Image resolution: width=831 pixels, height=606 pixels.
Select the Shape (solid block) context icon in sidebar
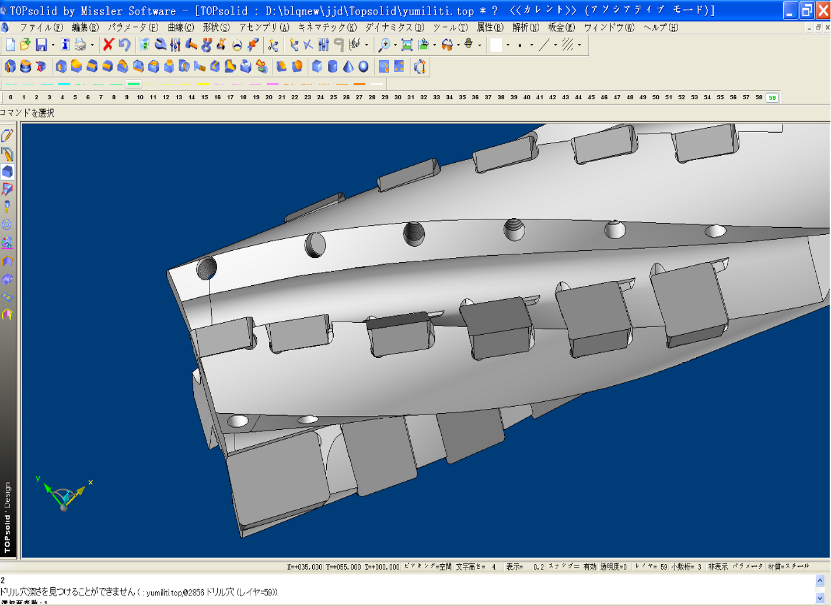tap(8, 171)
